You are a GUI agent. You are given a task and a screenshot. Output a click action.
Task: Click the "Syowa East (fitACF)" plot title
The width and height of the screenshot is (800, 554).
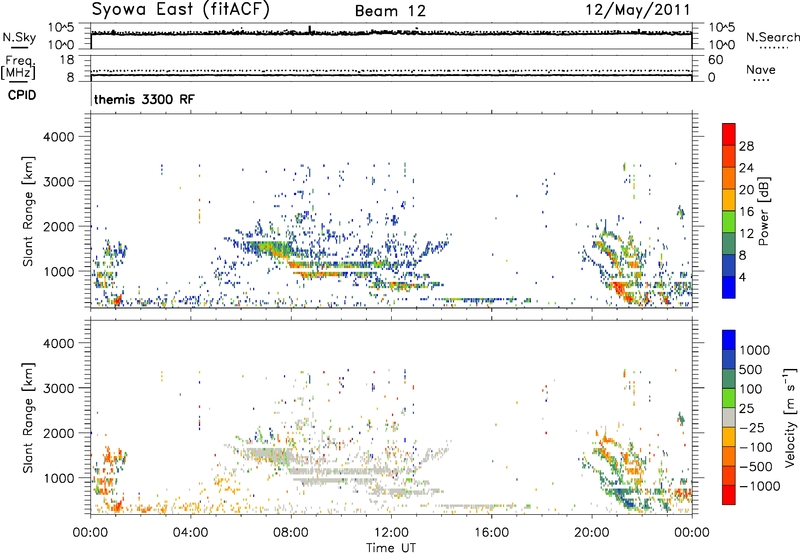(180, 9)
